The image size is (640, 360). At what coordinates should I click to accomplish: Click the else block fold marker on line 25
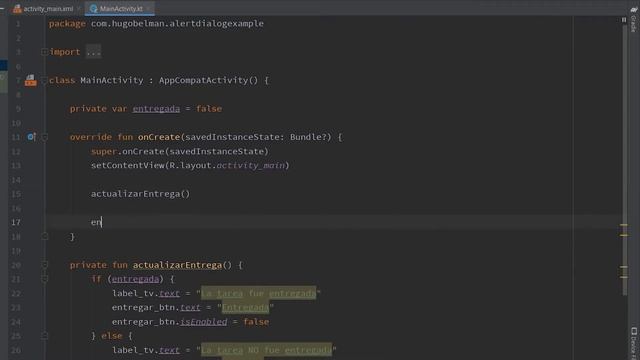[x=44, y=336]
